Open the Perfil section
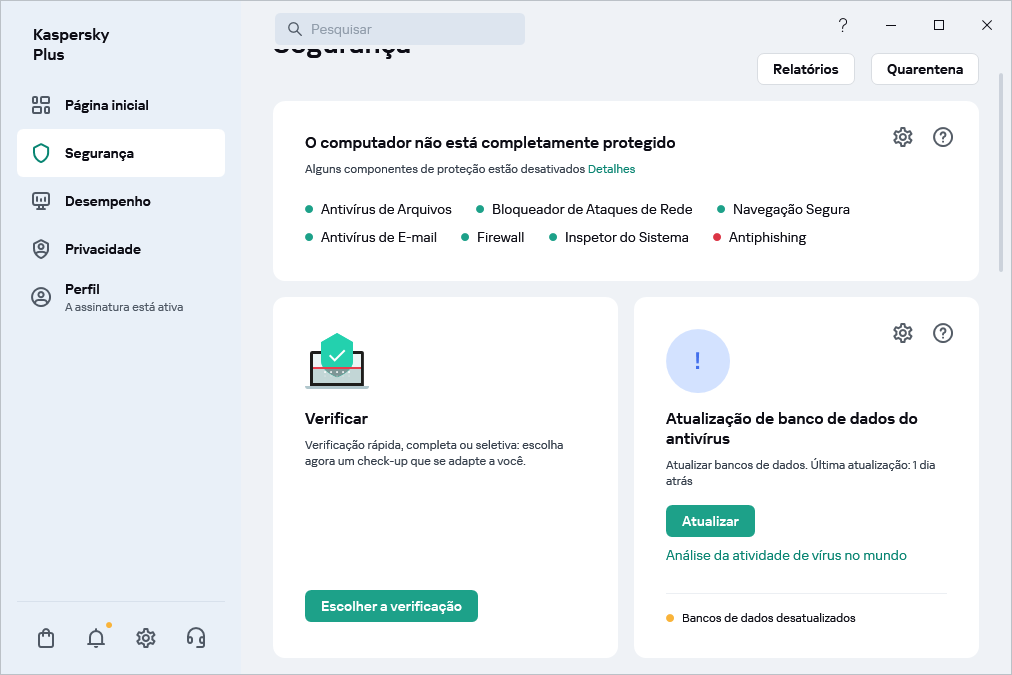The image size is (1012, 675). pos(81,289)
